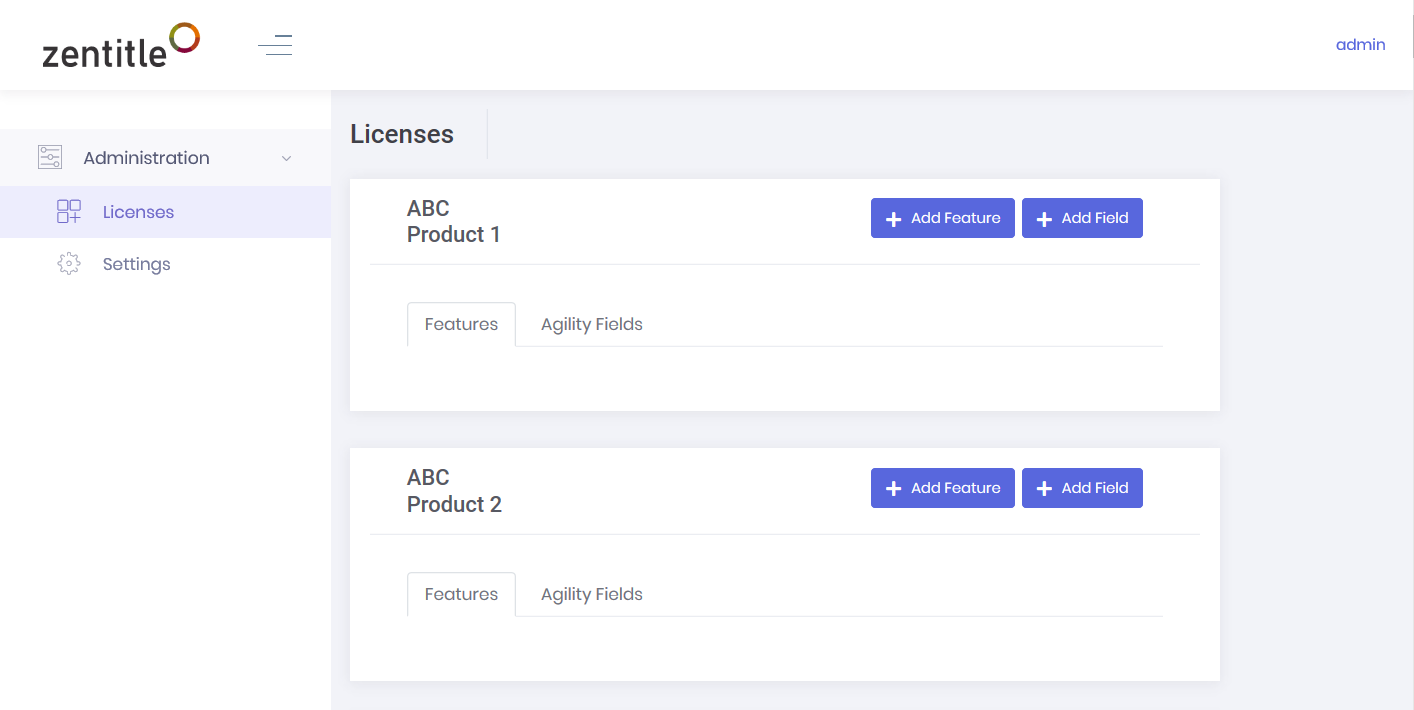Image resolution: width=1414 pixels, height=710 pixels.
Task: Switch to Agility Fields tab for Product 2
Action: (591, 594)
